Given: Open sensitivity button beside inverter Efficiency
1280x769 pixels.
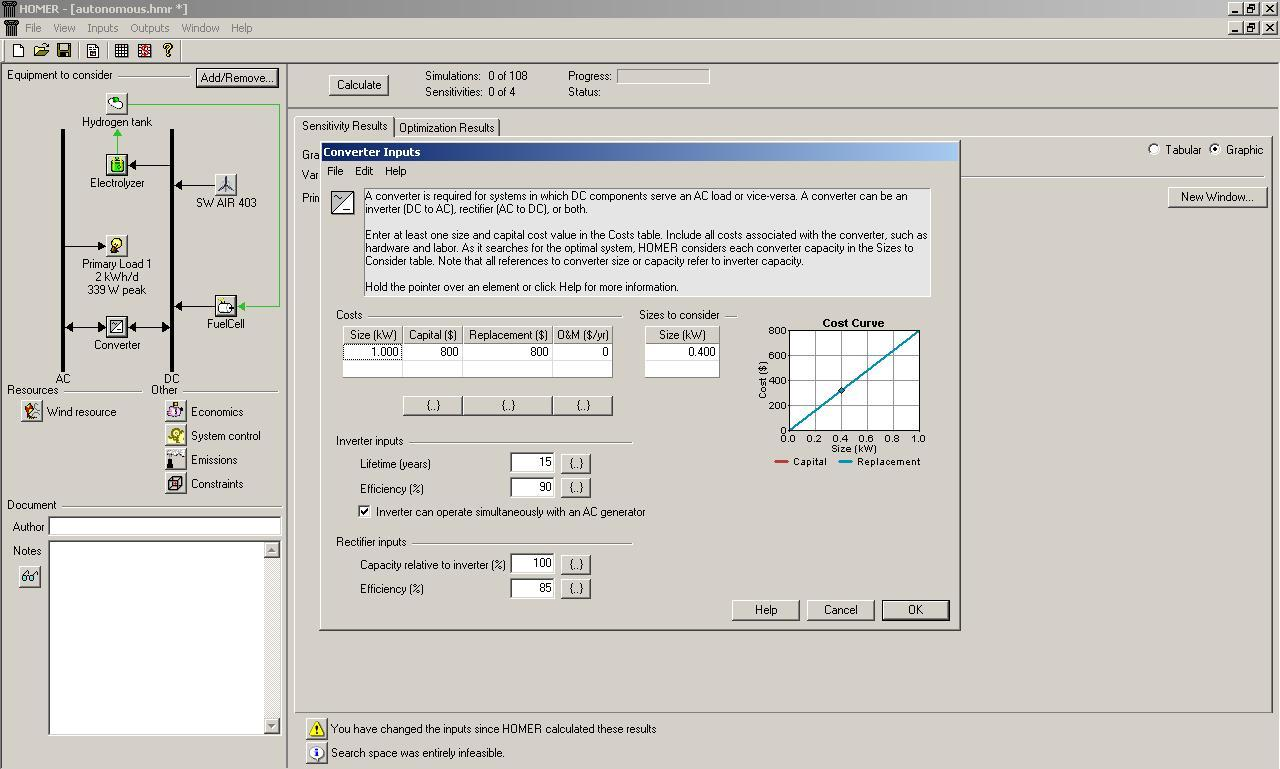Looking at the screenshot, I should (576, 487).
